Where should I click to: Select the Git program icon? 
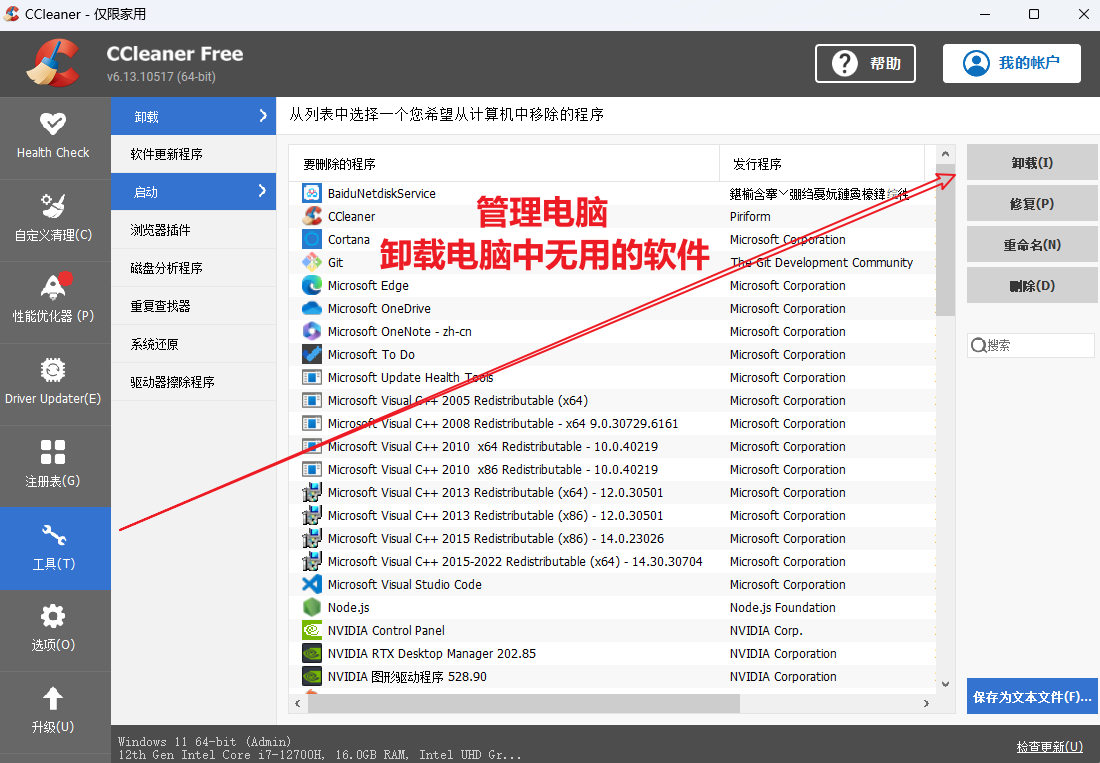click(x=311, y=262)
